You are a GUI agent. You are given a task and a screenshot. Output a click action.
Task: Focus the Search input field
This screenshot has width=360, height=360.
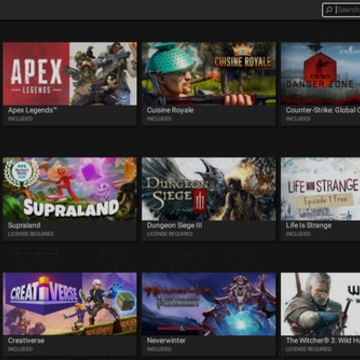point(341,10)
